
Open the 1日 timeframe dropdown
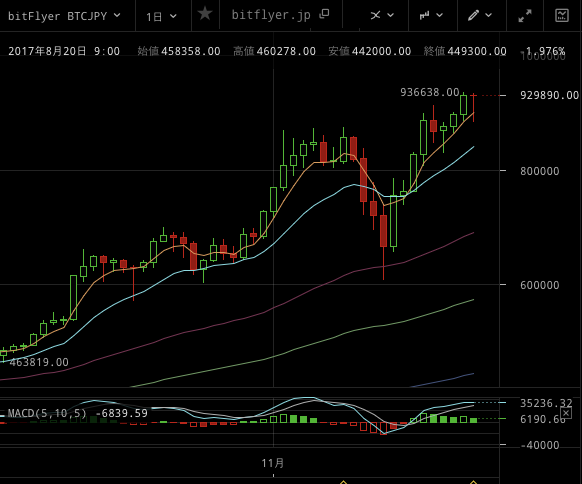(x=161, y=16)
